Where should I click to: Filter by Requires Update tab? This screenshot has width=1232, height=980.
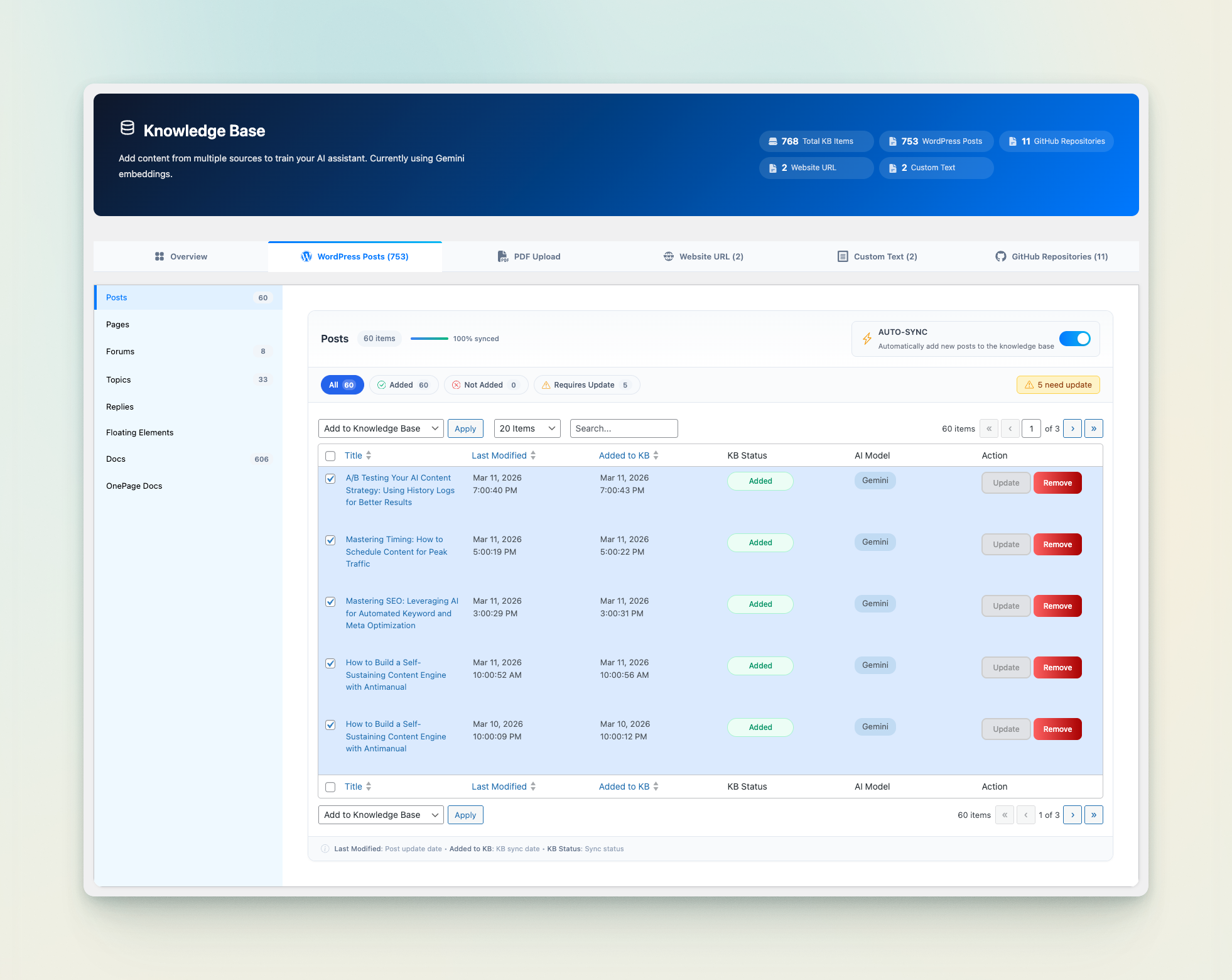(x=586, y=385)
